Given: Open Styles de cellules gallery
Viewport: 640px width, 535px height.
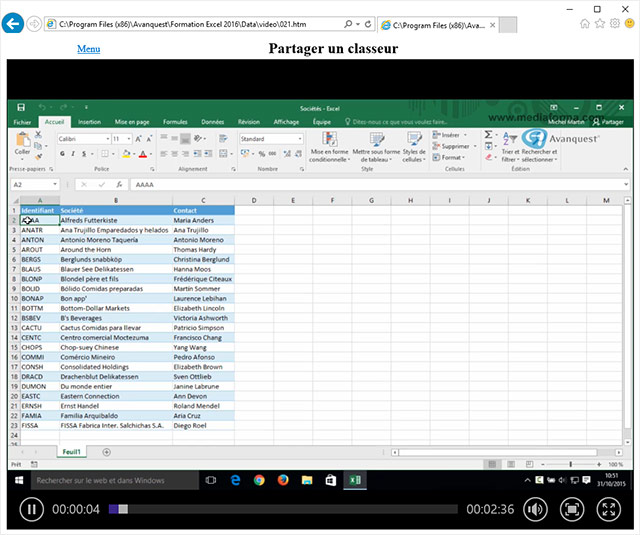Looking at the screenshot, I should pos(414,147).
